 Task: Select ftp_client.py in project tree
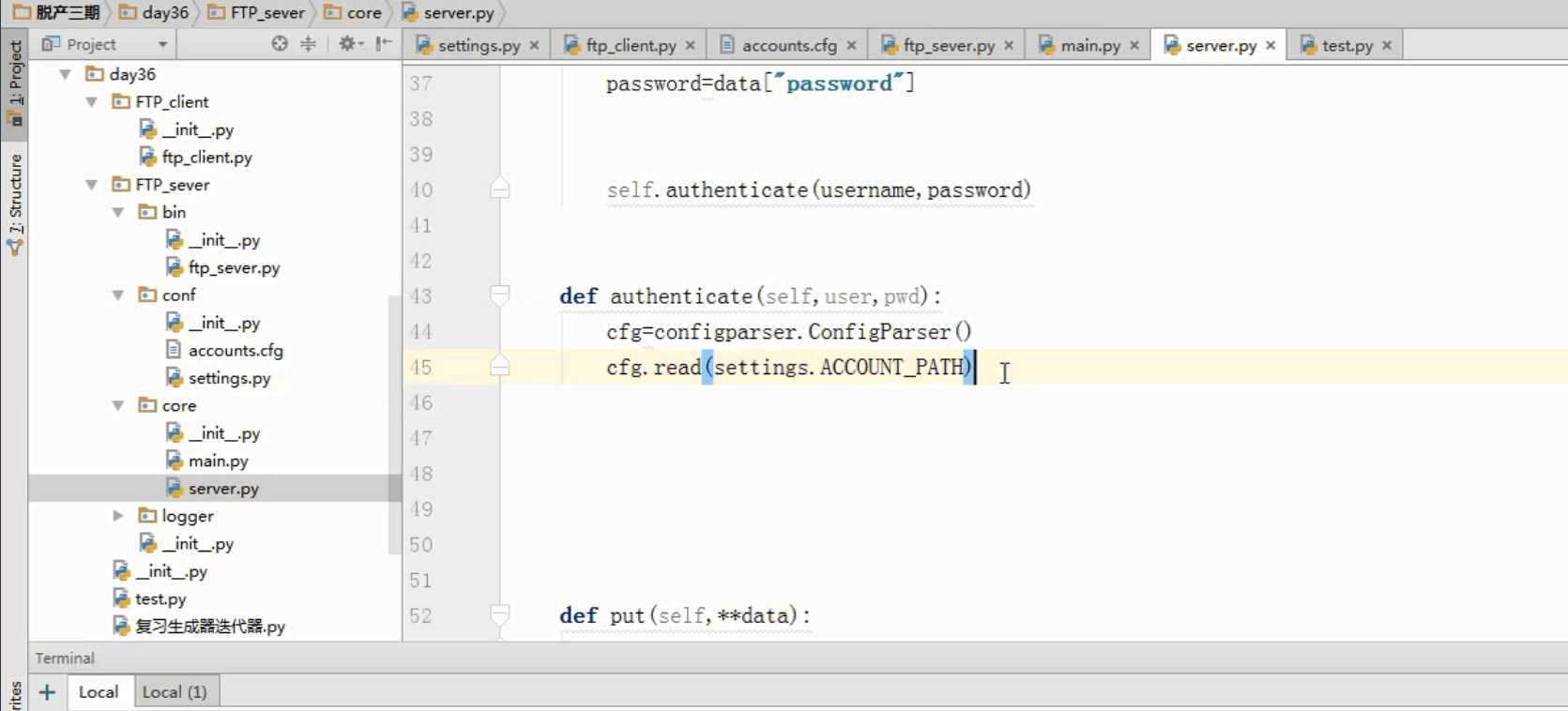click(206, 157)
